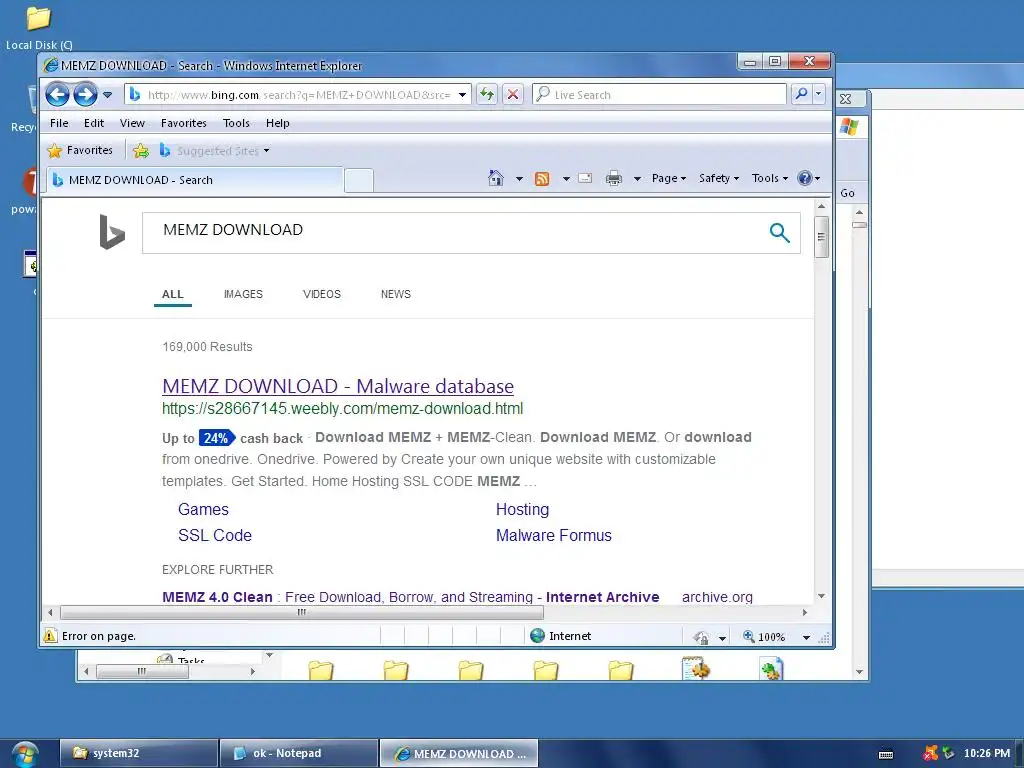Click the horizontal scrollbar thumb in IE
Viewport: 1024px width, 768px height.
coord(302,613)
